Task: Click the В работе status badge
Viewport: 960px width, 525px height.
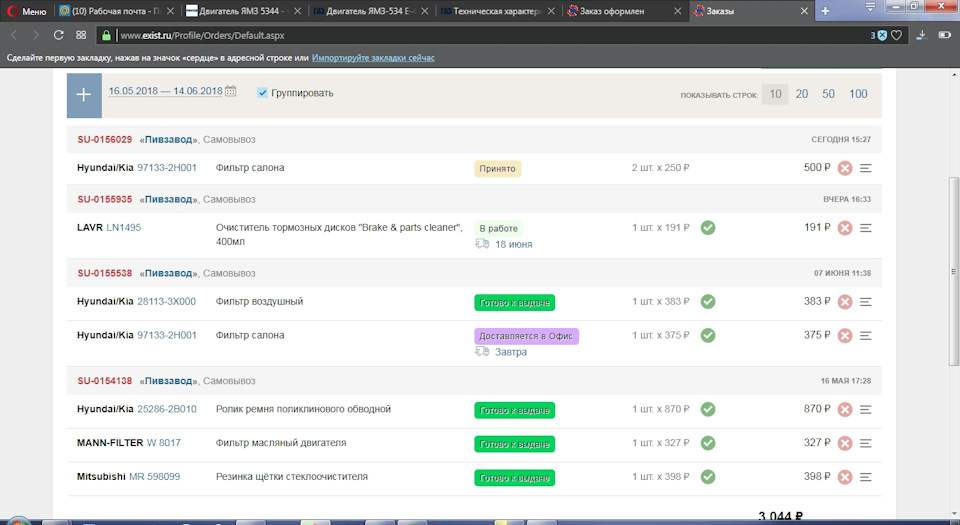Action: point(498,228)
